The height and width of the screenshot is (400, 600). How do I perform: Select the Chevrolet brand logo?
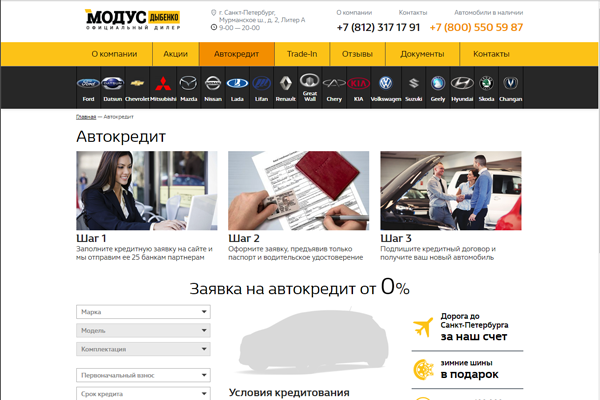[137, 85]
